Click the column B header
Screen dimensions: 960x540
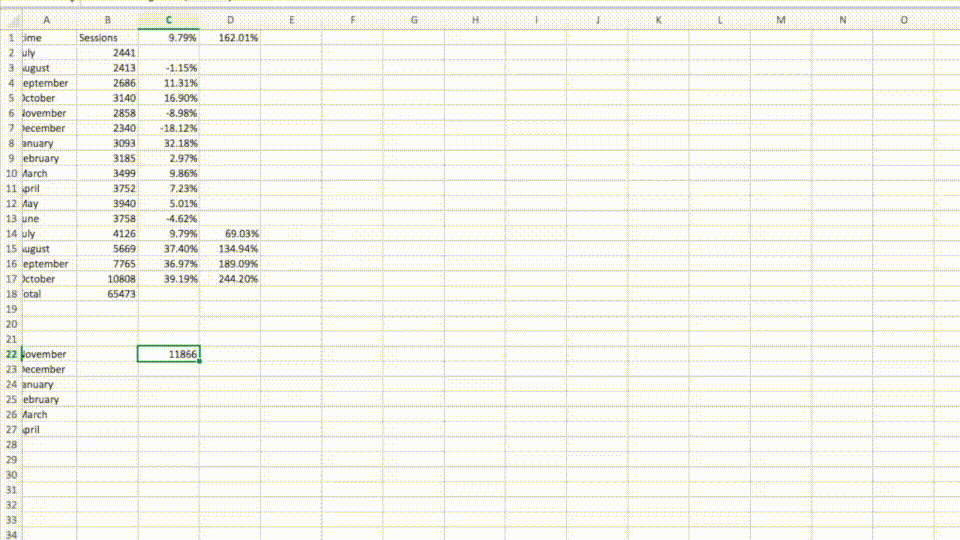pyautogui.click(x=107, y=20)
